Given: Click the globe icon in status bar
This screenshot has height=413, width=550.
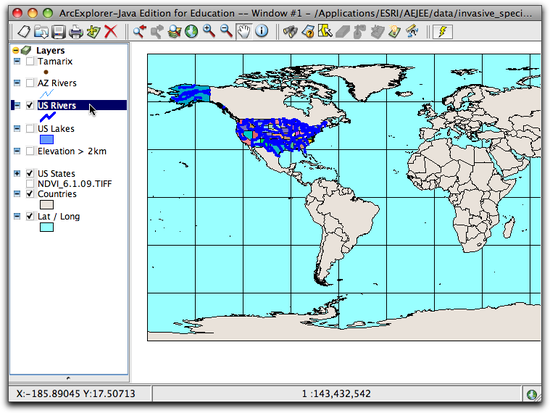Looking at the screenshot, I should (532, 394).
